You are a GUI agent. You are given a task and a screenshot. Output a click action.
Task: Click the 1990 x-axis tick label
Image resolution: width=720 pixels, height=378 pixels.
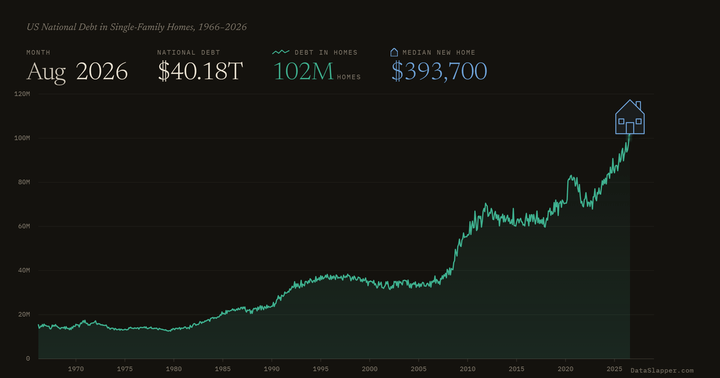[x=271, y=369]
